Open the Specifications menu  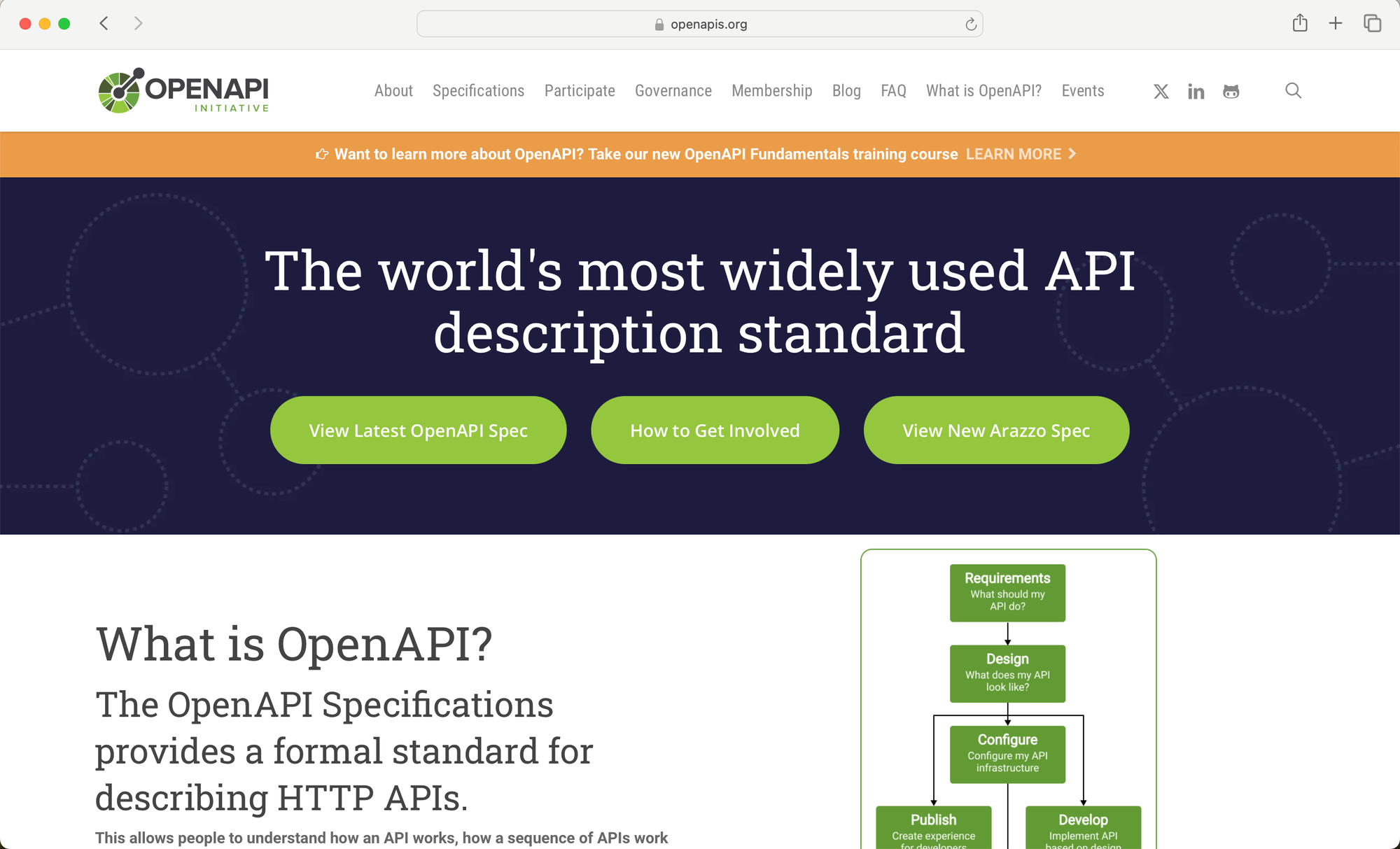coord(478,91)
